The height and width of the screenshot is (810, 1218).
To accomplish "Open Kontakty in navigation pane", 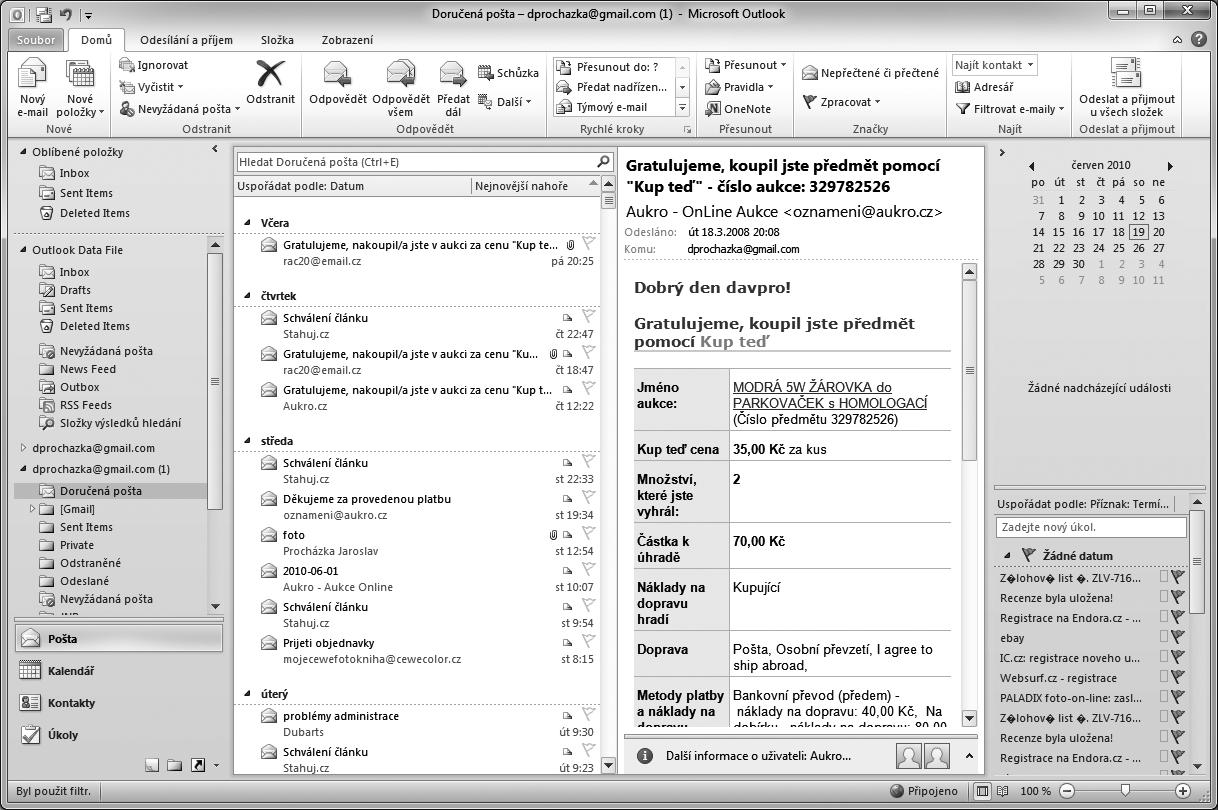I will pos(118,703).
